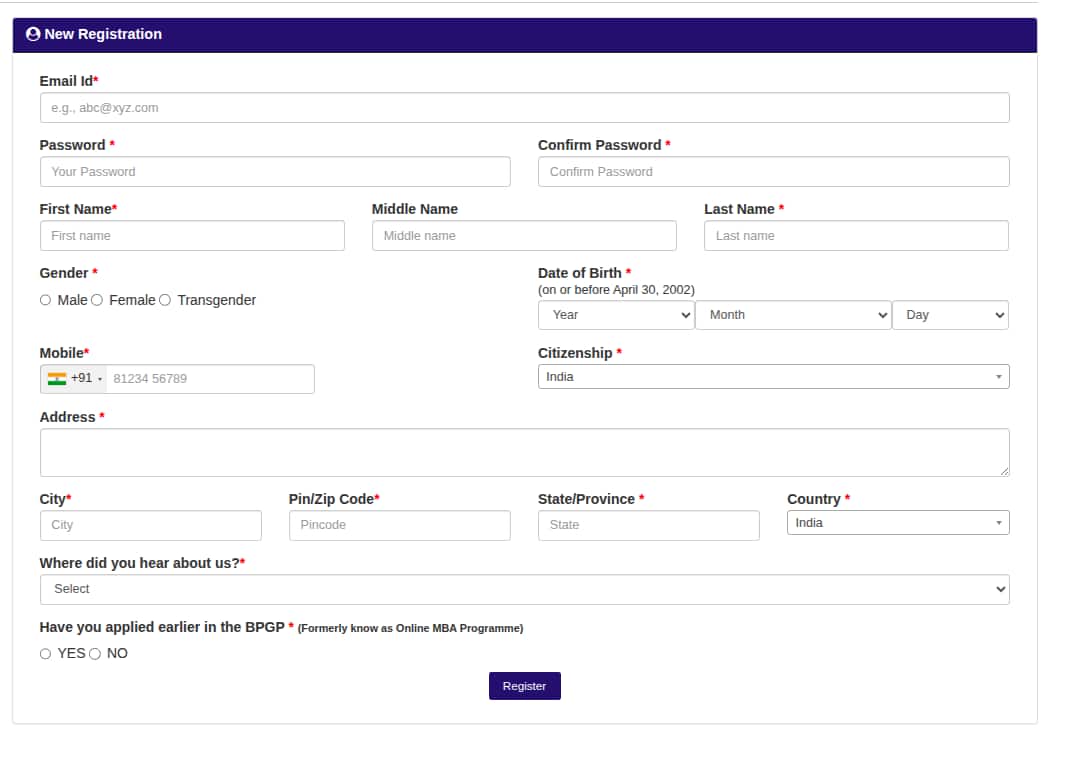This screenshot has height=766, width=1084.
Task: Click into the Confirm Password field
Action: coord(773,172)
